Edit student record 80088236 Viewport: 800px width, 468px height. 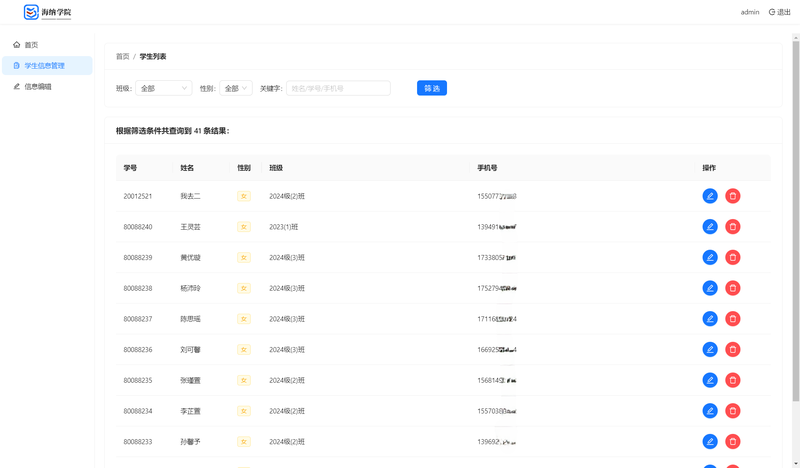[x=710, y=349]
